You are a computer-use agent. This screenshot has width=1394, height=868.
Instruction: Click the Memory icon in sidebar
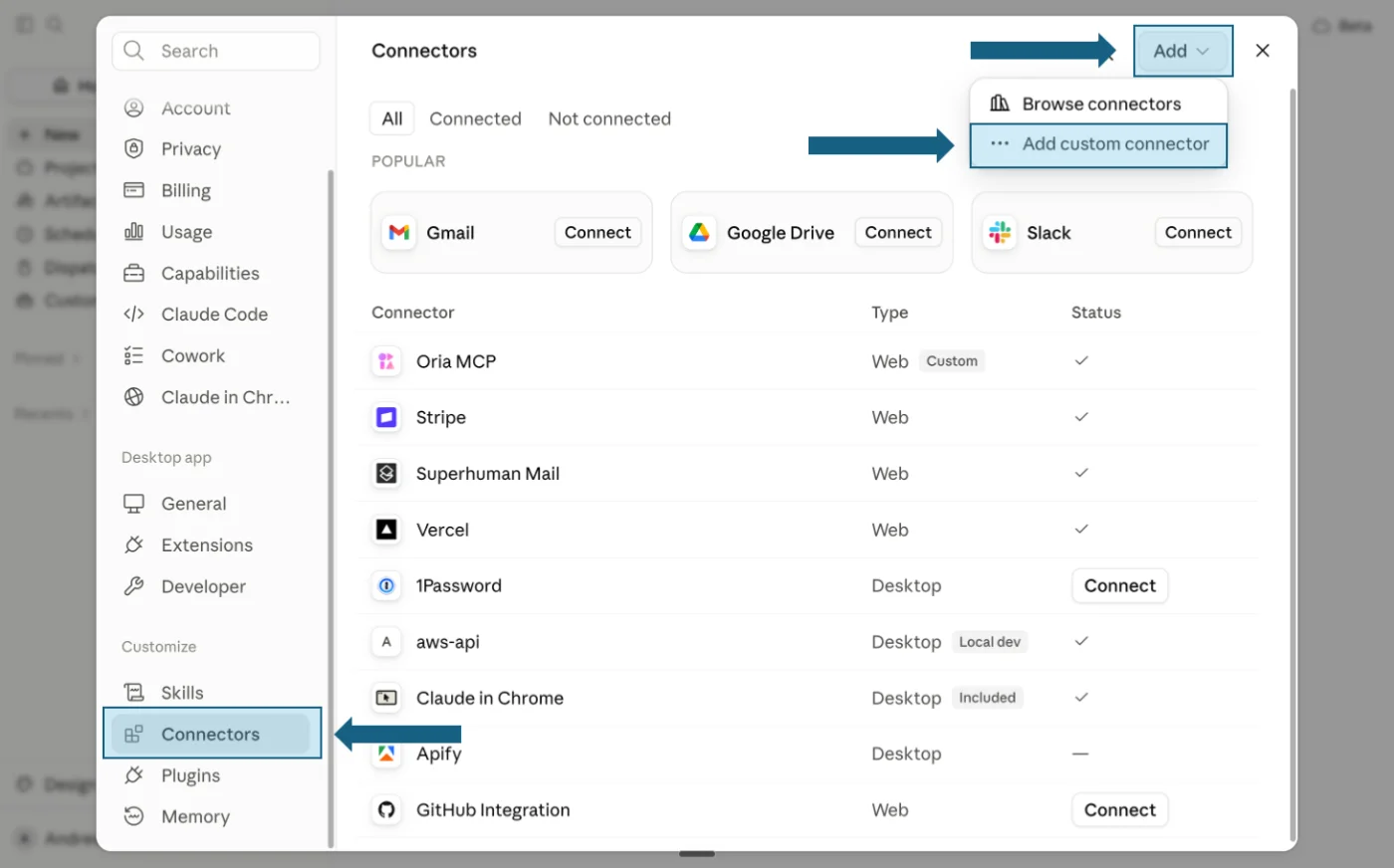point(133,816)
